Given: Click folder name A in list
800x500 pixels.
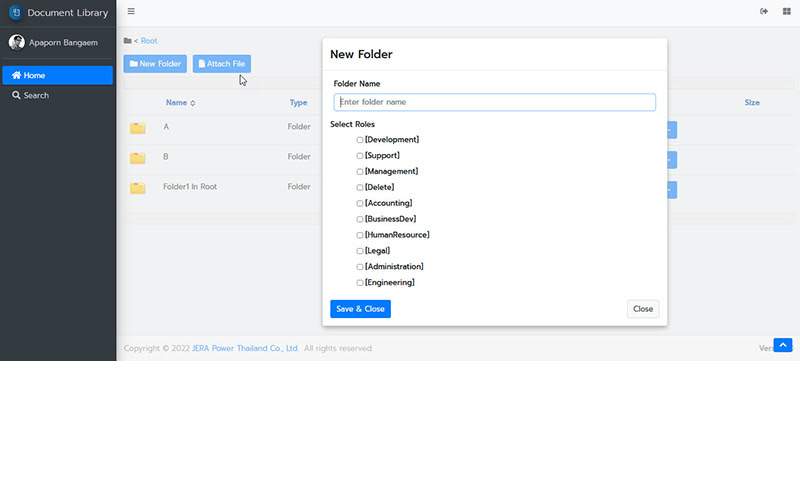Looking at the screenshot, I should coord(166,127).
